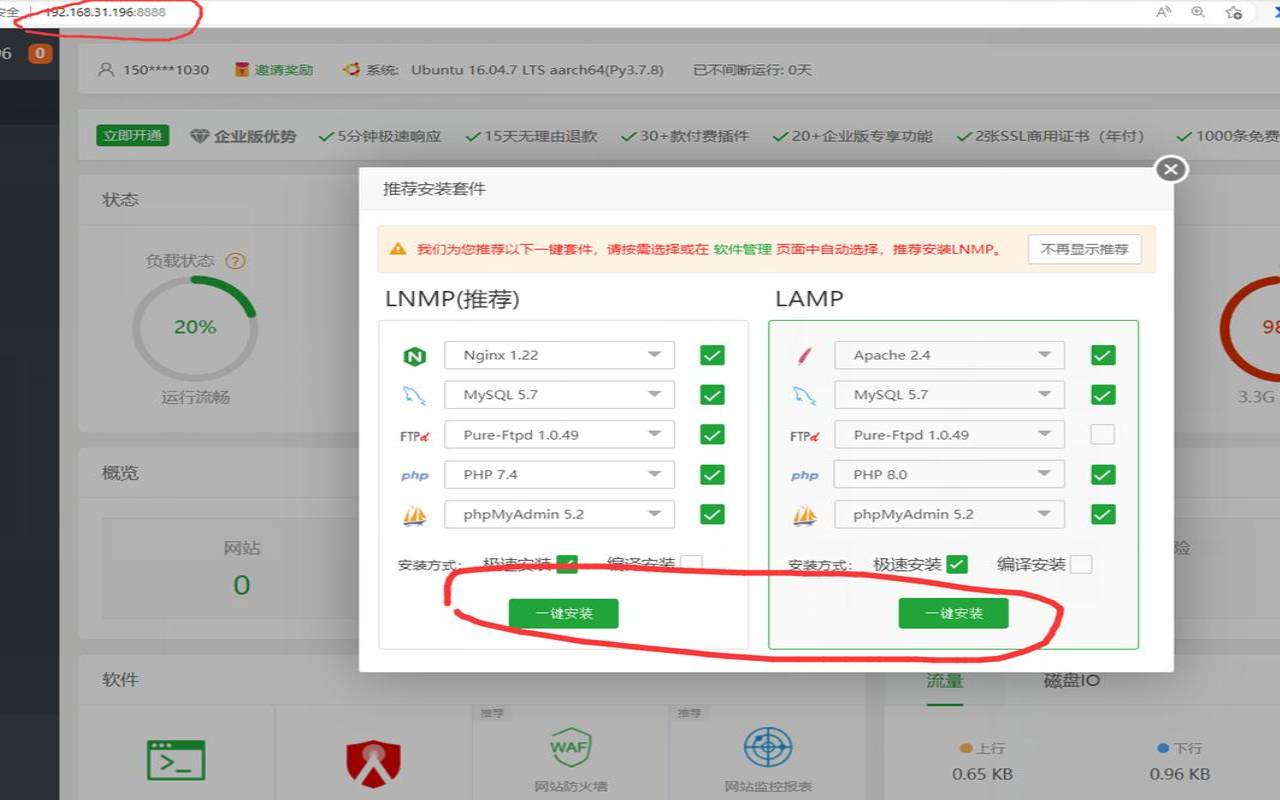Click the phpMyAdmin sailboat icon in LAMP list

[x=804, y=515]
